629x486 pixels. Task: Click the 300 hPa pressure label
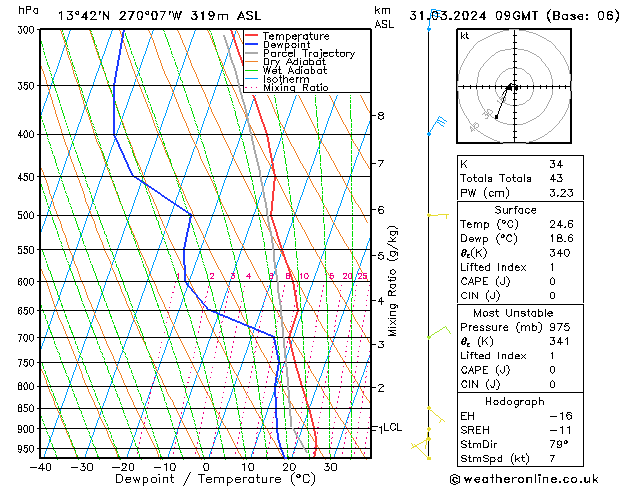tap(28, 30)
